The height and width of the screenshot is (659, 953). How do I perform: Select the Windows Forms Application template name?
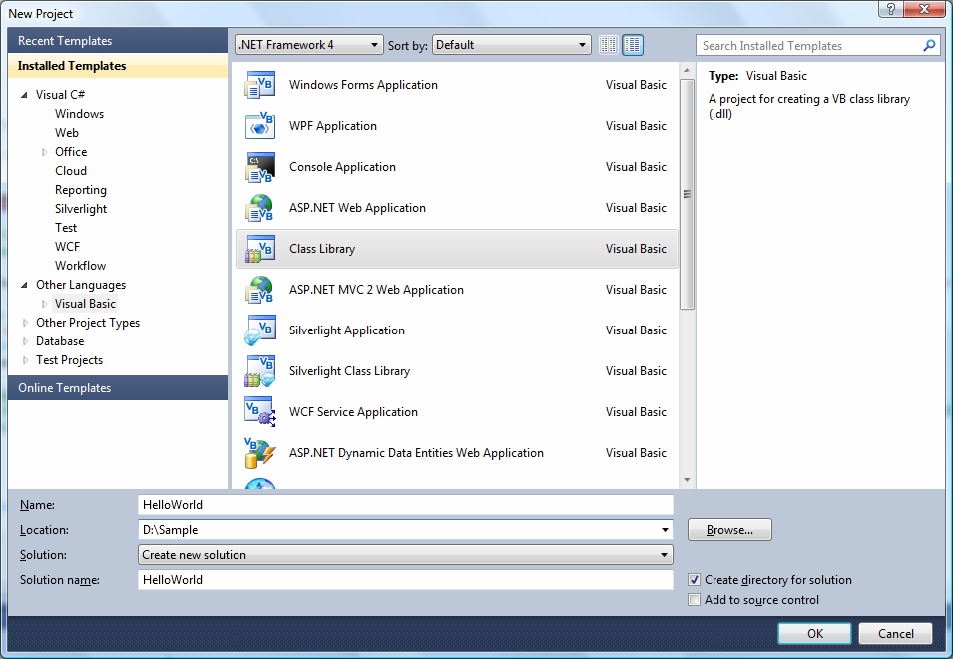tap(363, 85)
